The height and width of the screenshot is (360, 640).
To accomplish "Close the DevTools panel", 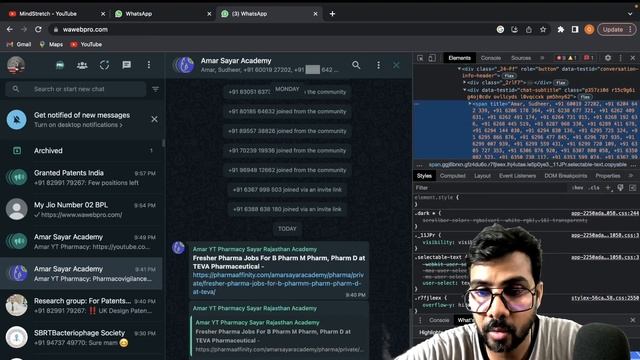I will pos(633,58).
